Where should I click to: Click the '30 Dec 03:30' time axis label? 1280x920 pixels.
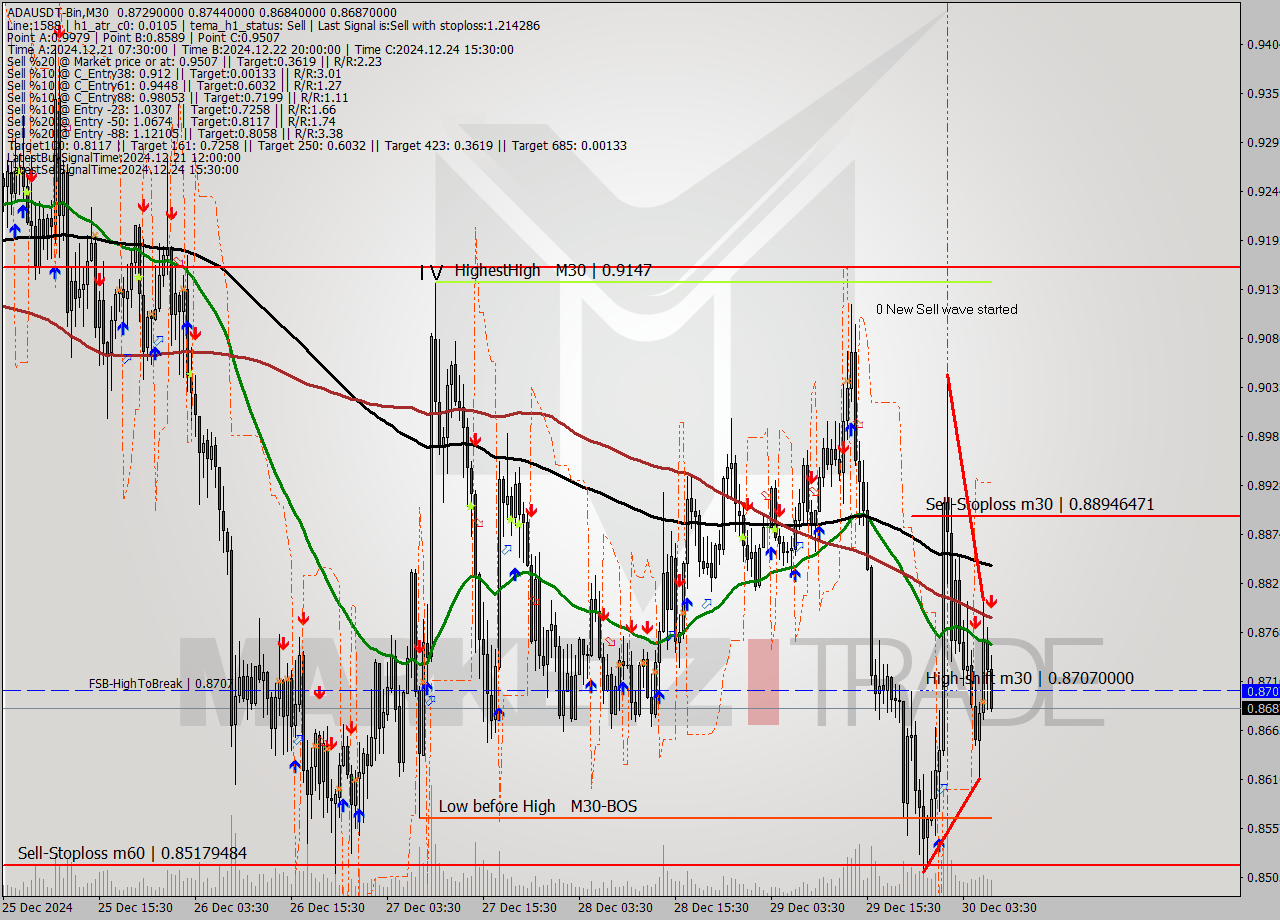[x=999, y=908]
